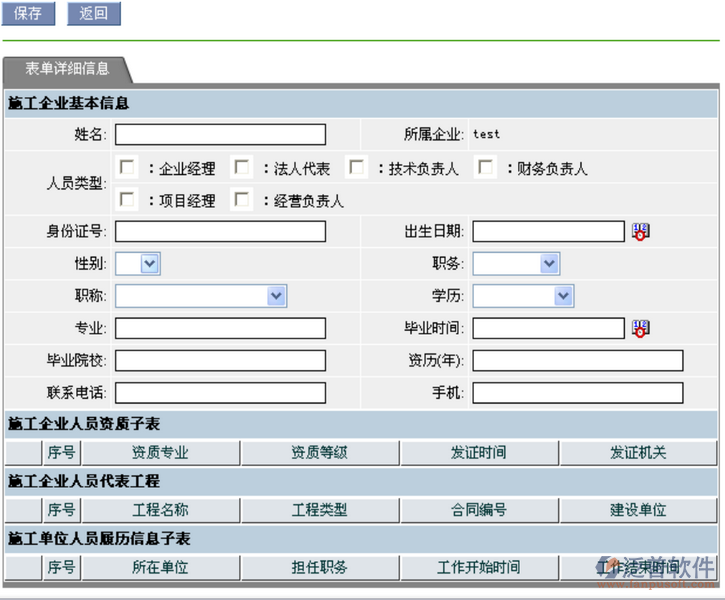Tick the 法人代表 checkbox
The height and width of the screenshot is (600, 725).
pos(241,167)
